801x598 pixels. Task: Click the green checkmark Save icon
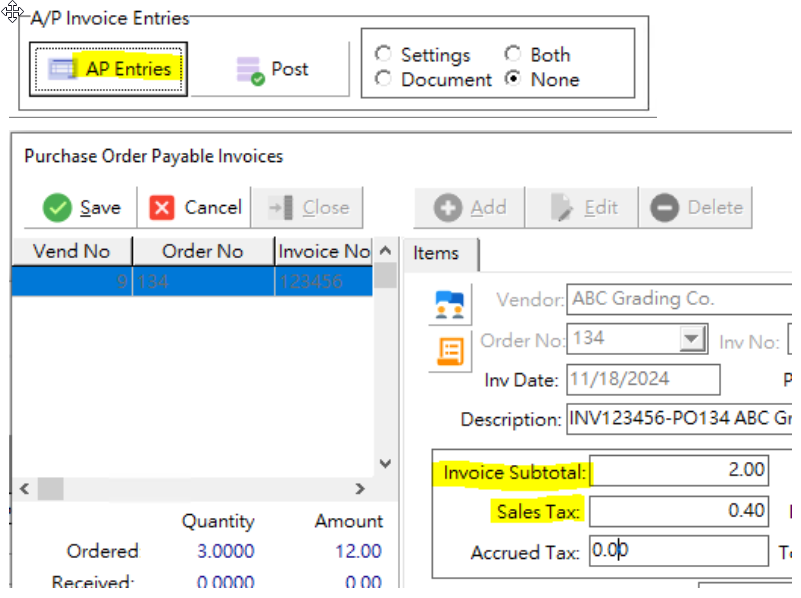[57, 207]
